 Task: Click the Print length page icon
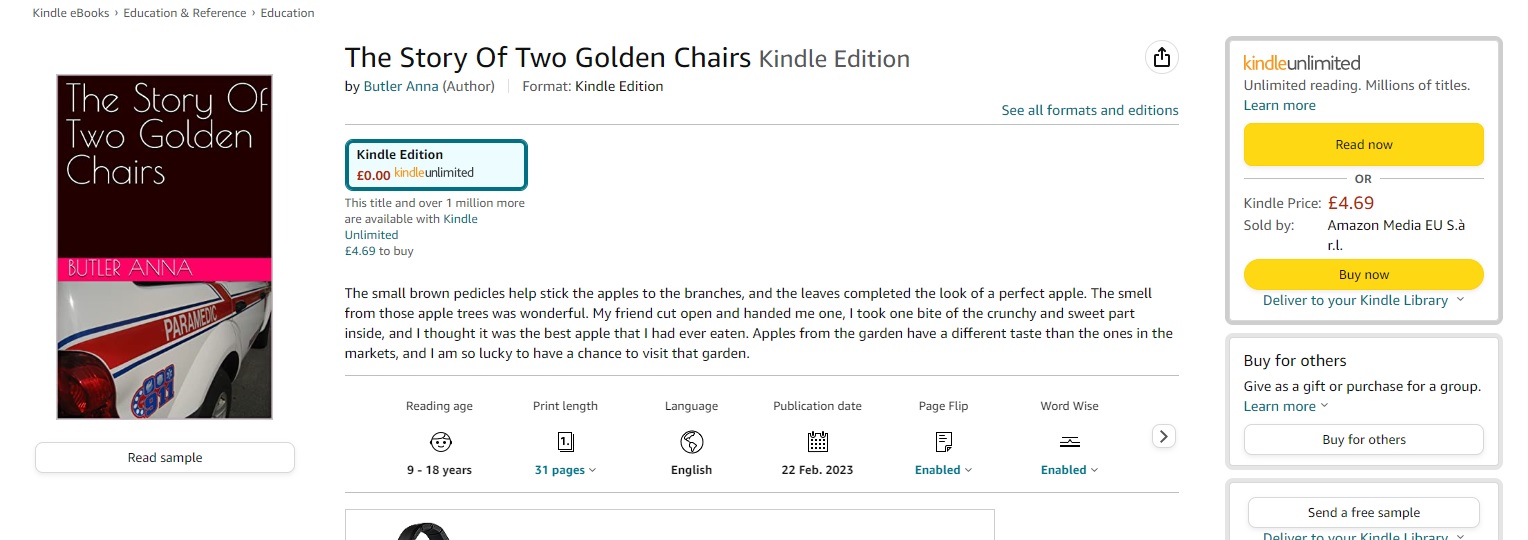565,441
